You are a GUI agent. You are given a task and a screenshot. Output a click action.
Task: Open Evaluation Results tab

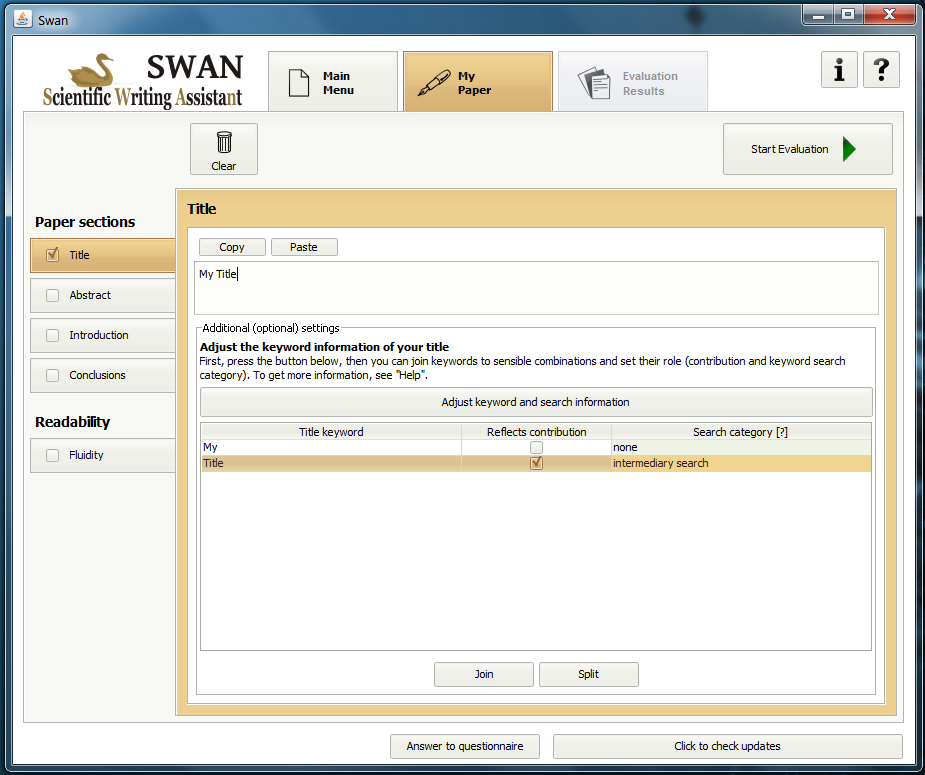tap(632, 82)
